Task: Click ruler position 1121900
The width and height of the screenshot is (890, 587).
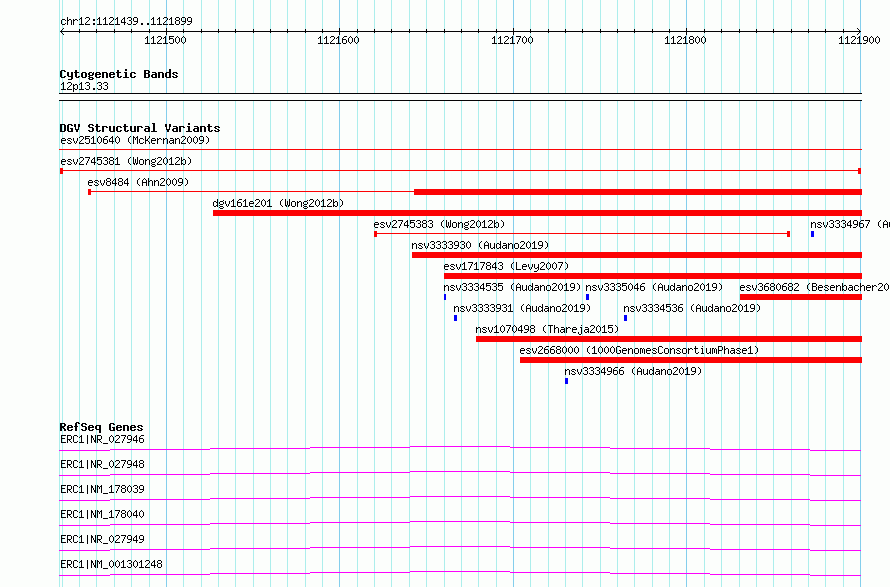Action: tap(859, 40)
